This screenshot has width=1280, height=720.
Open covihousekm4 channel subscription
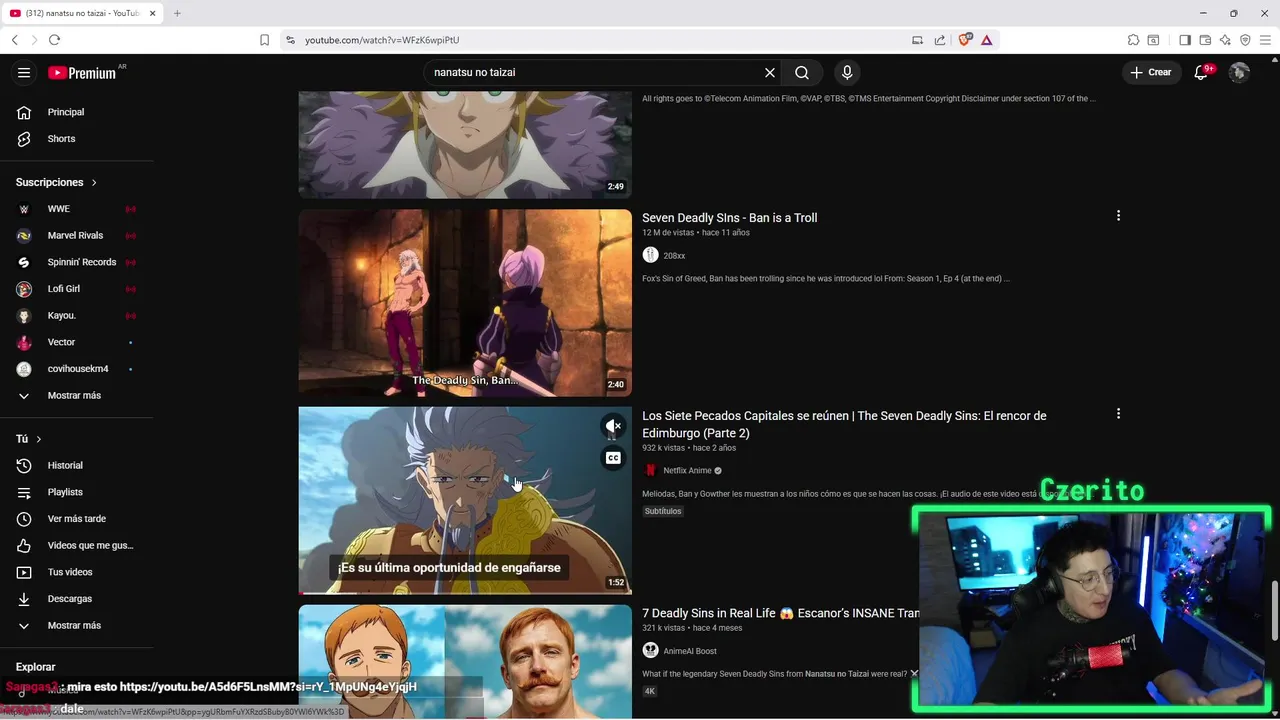[76, 369]
